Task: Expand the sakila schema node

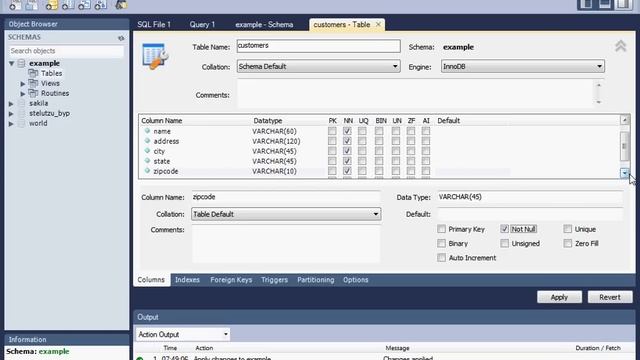Action: pyautogui.click(x=11, y=104)
